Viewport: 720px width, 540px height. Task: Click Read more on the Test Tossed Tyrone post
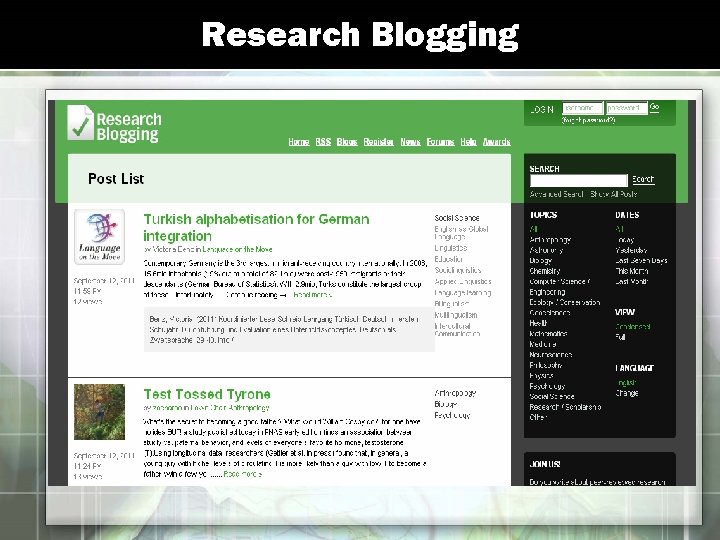(x=243, y=474)
